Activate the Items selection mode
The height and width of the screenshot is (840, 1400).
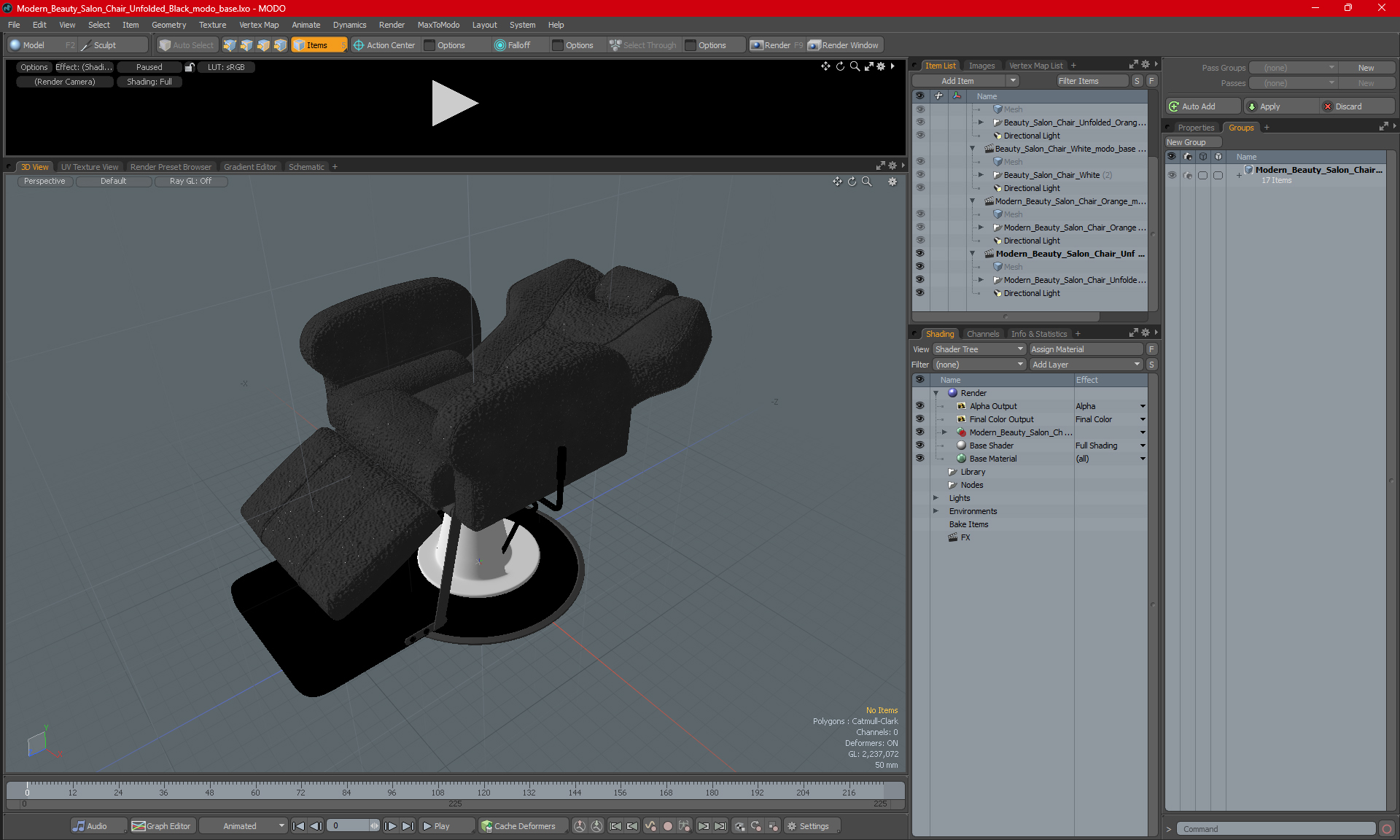pos(319,45)
